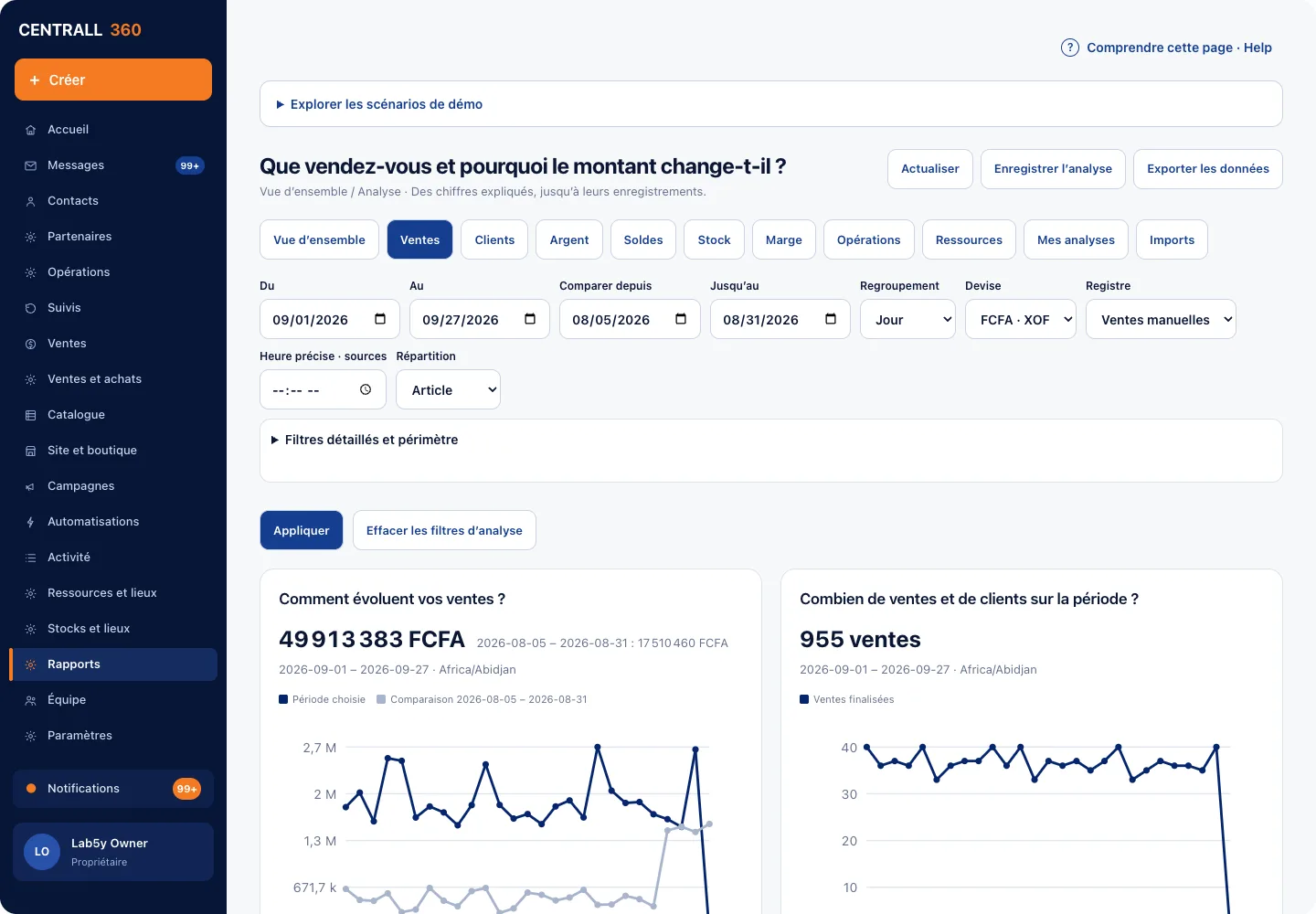The height and width of the screenshot is (914, 1316).
Task: Click the help question mark icon
Action: click(1069, 48)
